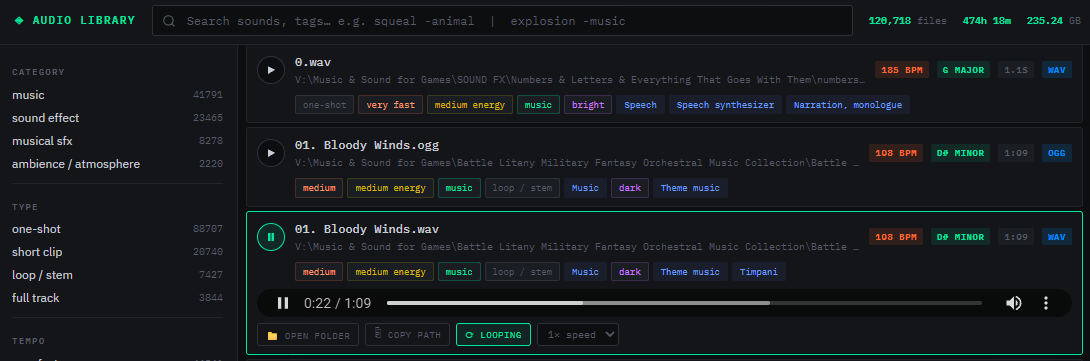
Task: Click the G MAJOR key badge
Action: click(x=963, y=70)
